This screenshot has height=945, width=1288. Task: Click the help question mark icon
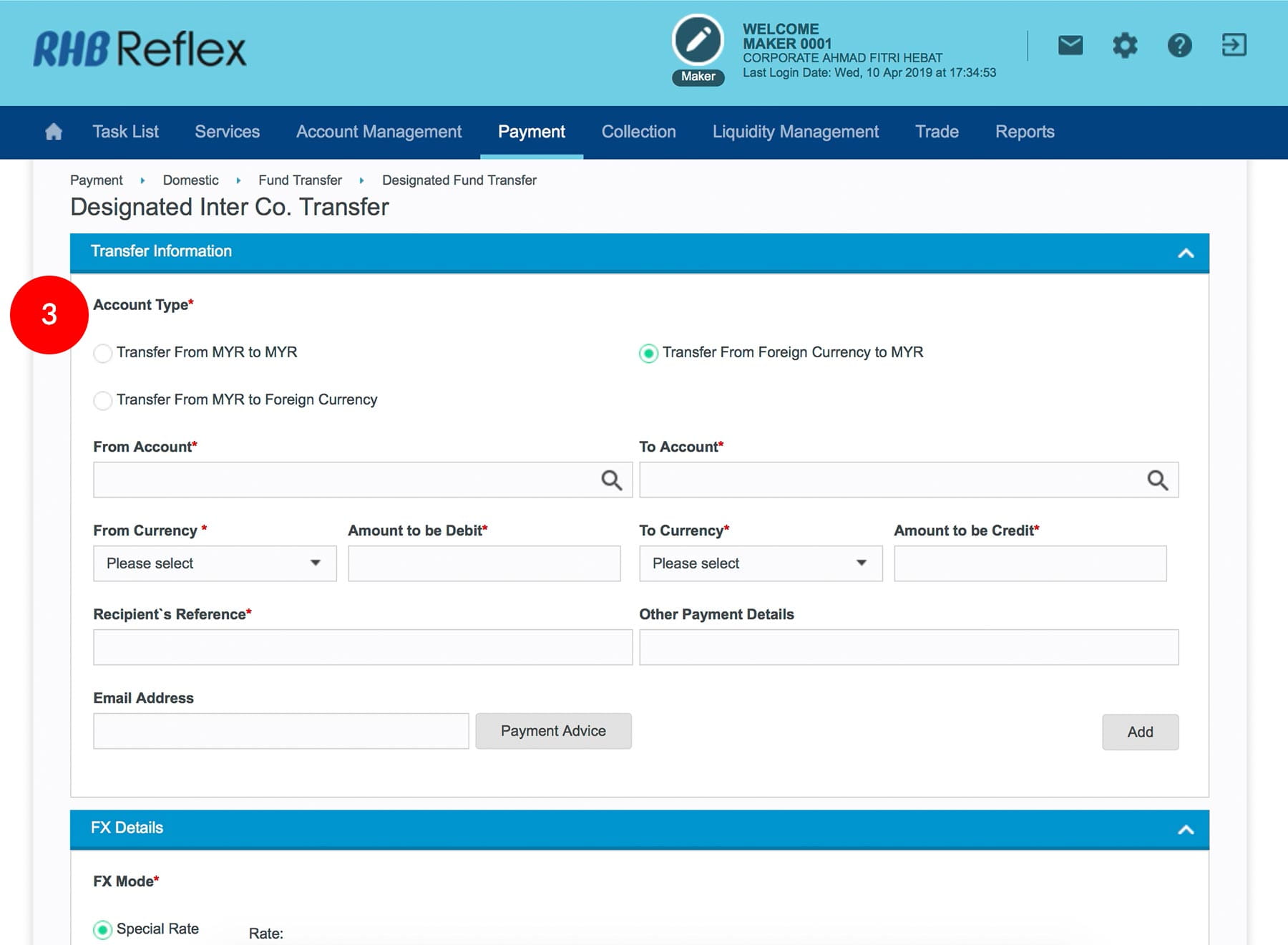pos(1179,46)
